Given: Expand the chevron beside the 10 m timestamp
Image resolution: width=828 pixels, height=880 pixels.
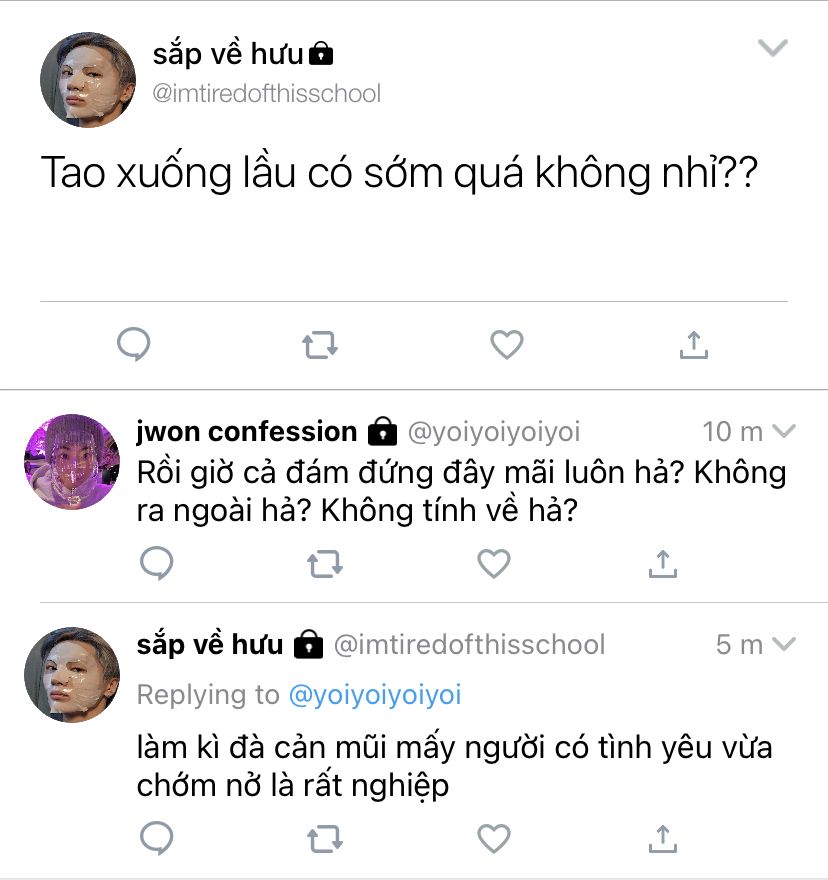Looking at the screenshot, I should (x=784, y=430).
